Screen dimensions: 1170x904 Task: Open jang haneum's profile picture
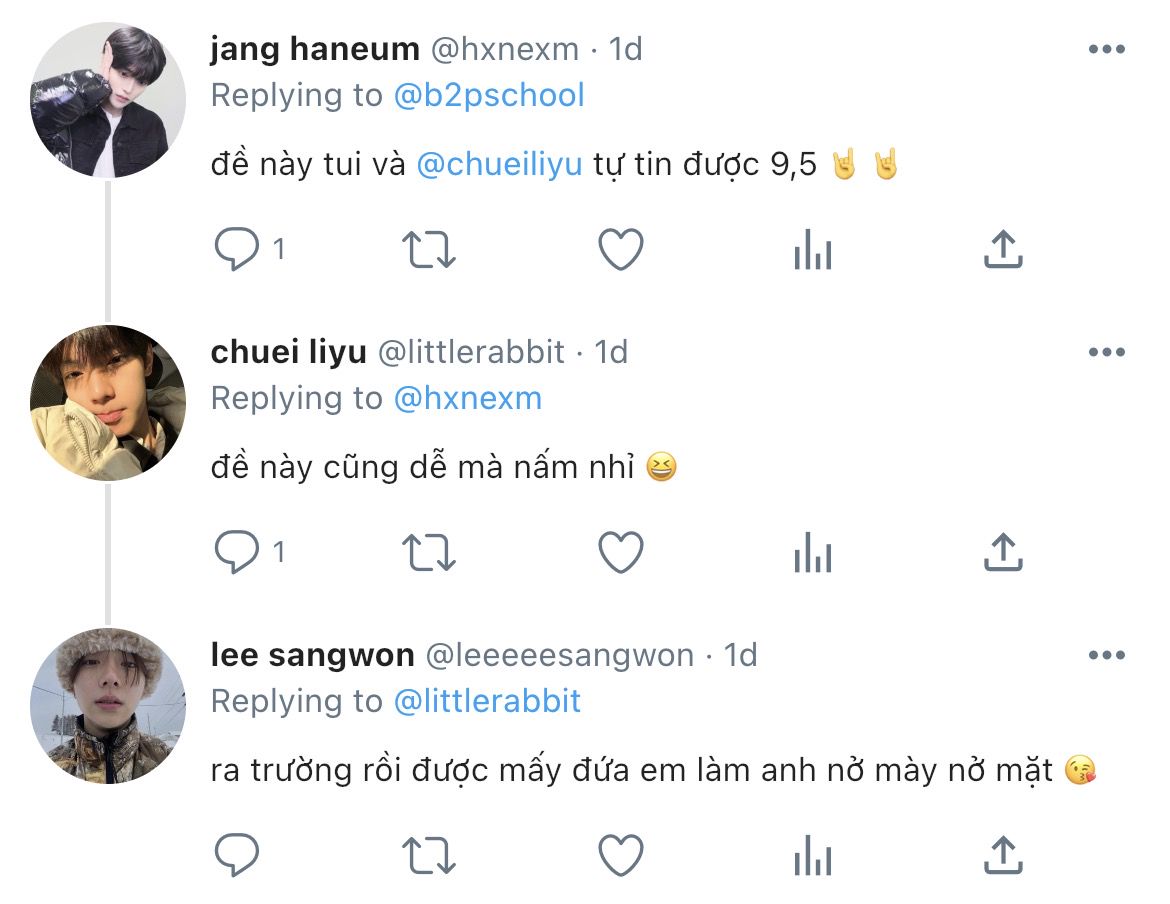(108, 100)
